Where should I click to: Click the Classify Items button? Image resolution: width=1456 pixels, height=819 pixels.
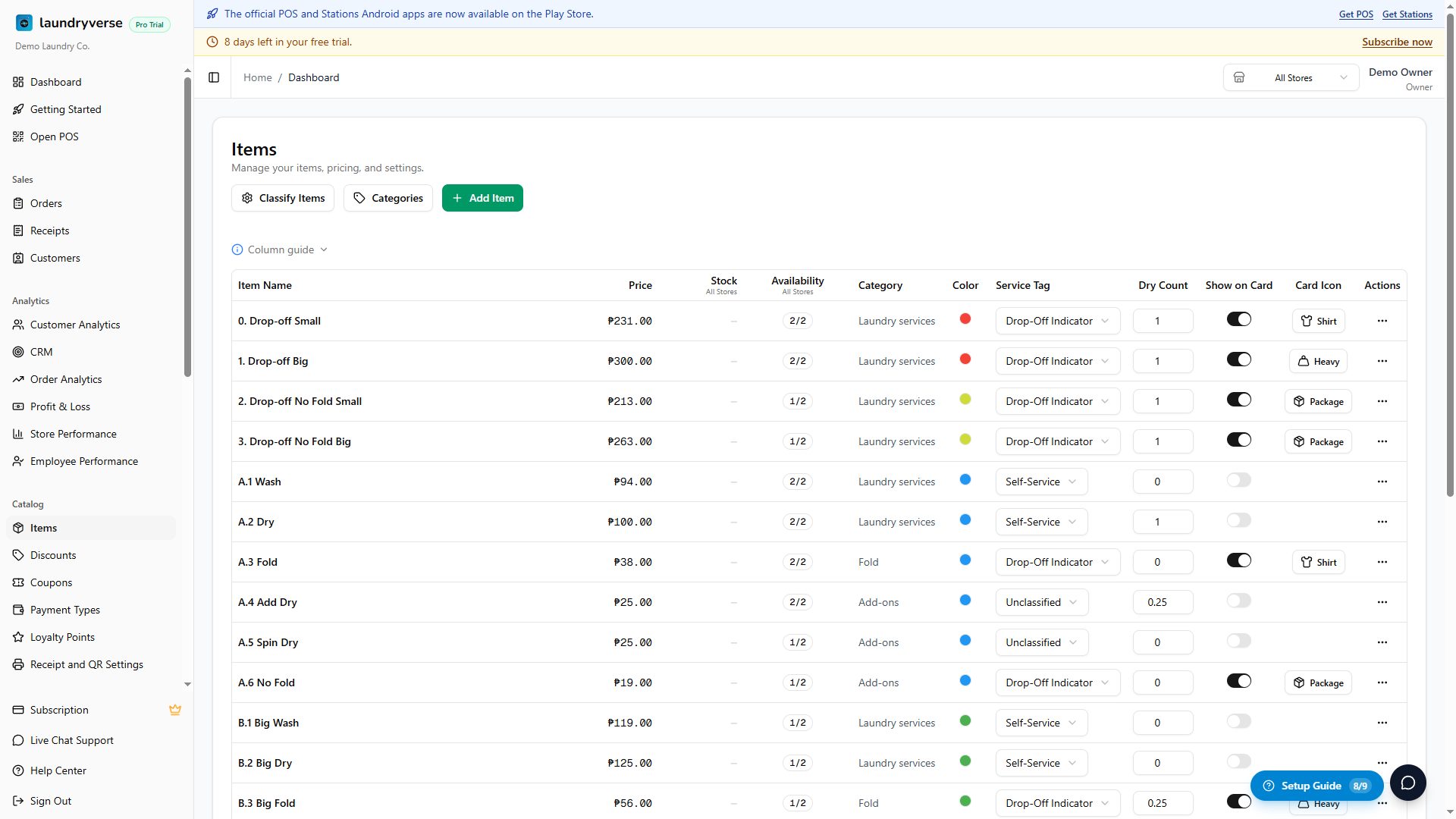283,198
